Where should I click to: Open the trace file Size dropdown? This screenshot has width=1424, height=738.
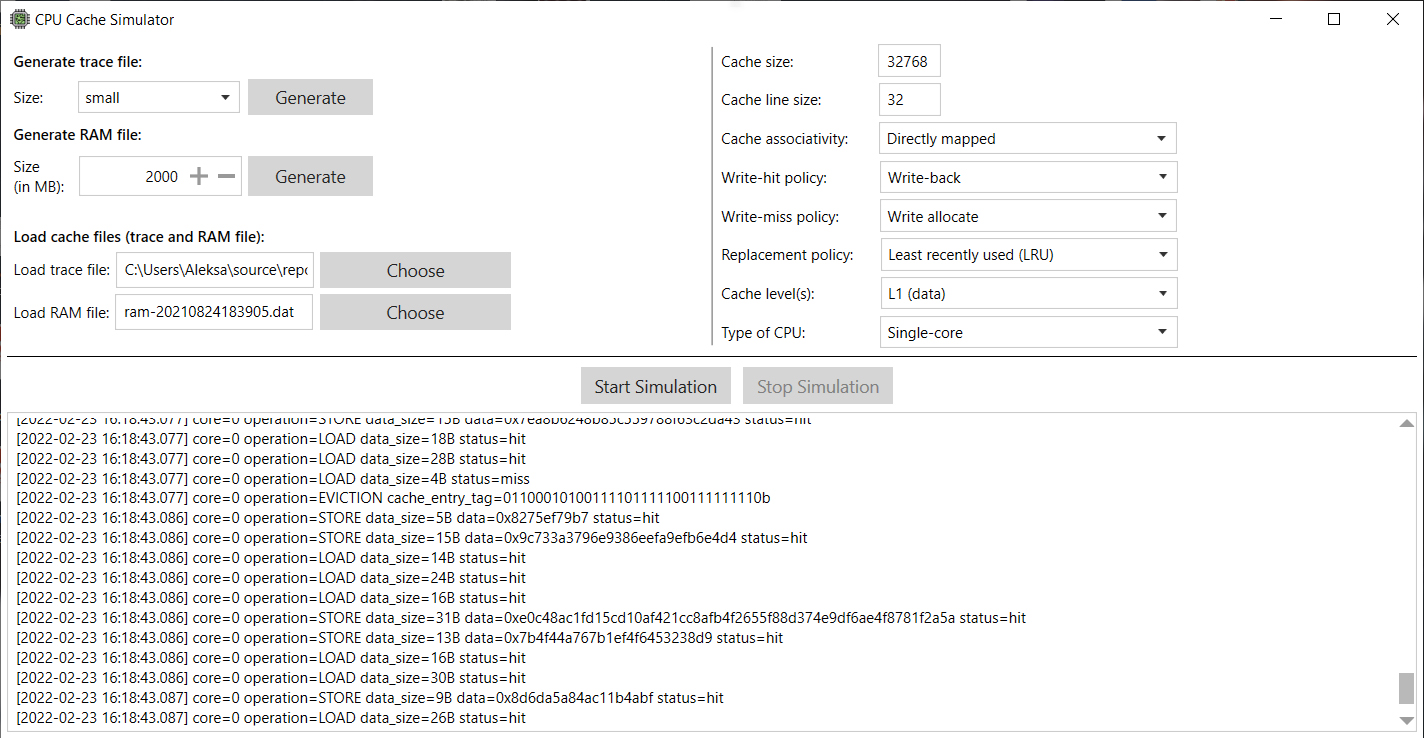pos(158,97)
